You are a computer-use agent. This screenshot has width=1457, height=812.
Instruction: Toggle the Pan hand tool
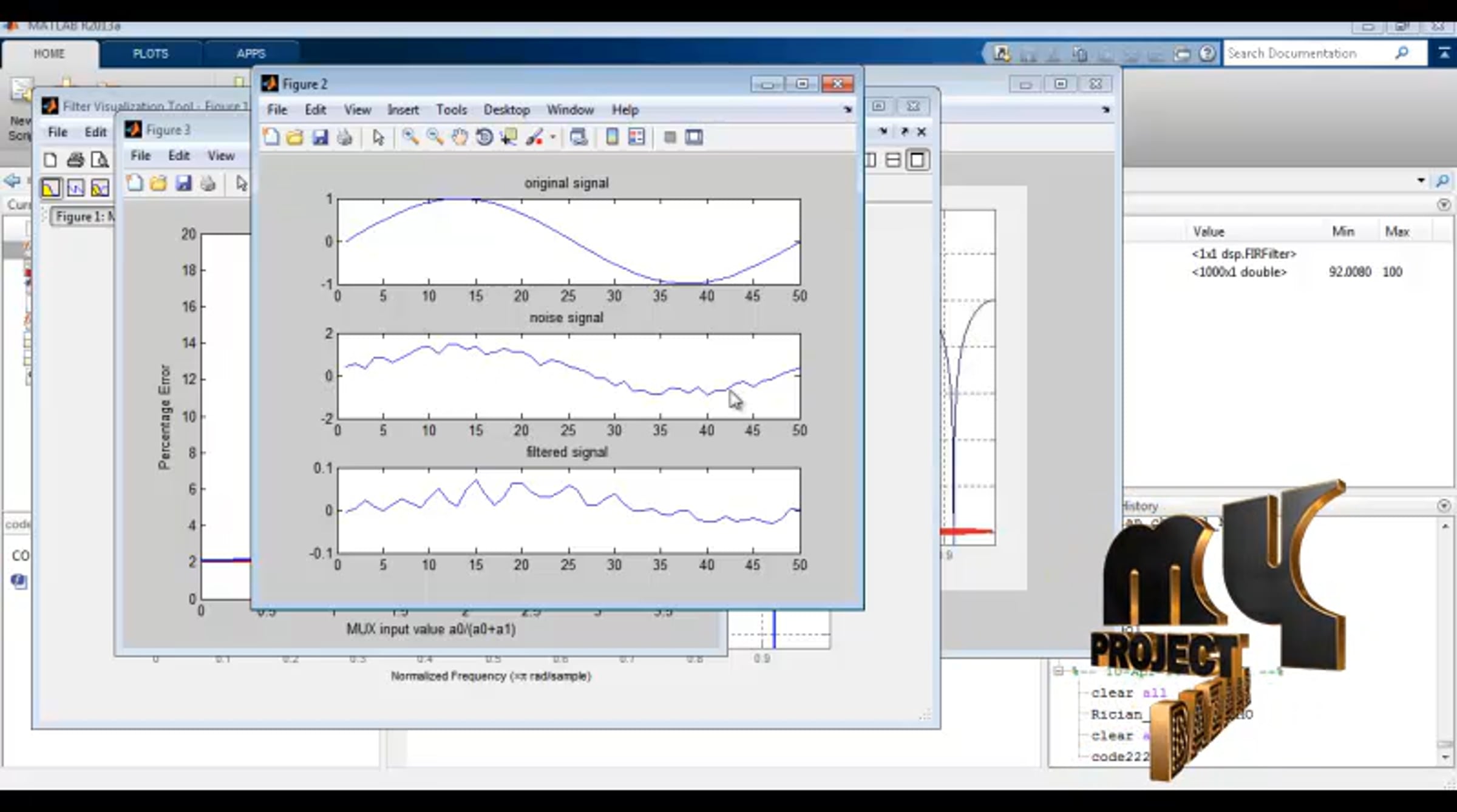click(460, 137)
